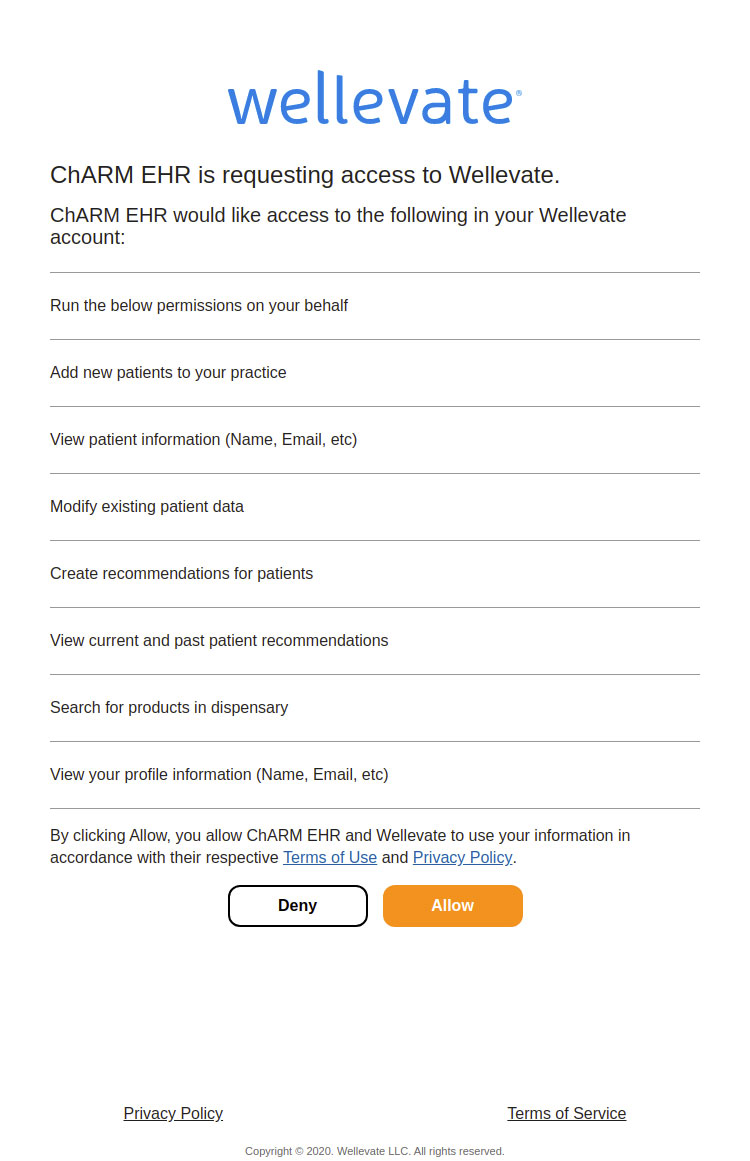The height and width of the screenshot is (1161, 750).
Task: Click the 'Add new patients to your practice' row
Action: (168, 372)
